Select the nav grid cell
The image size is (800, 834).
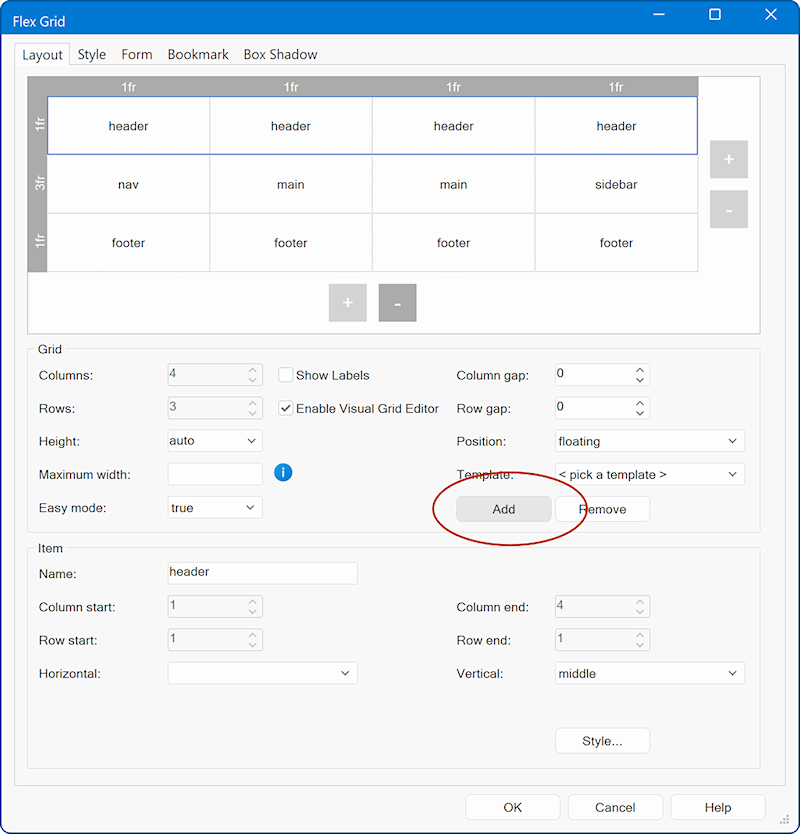(x=128, y=184)
